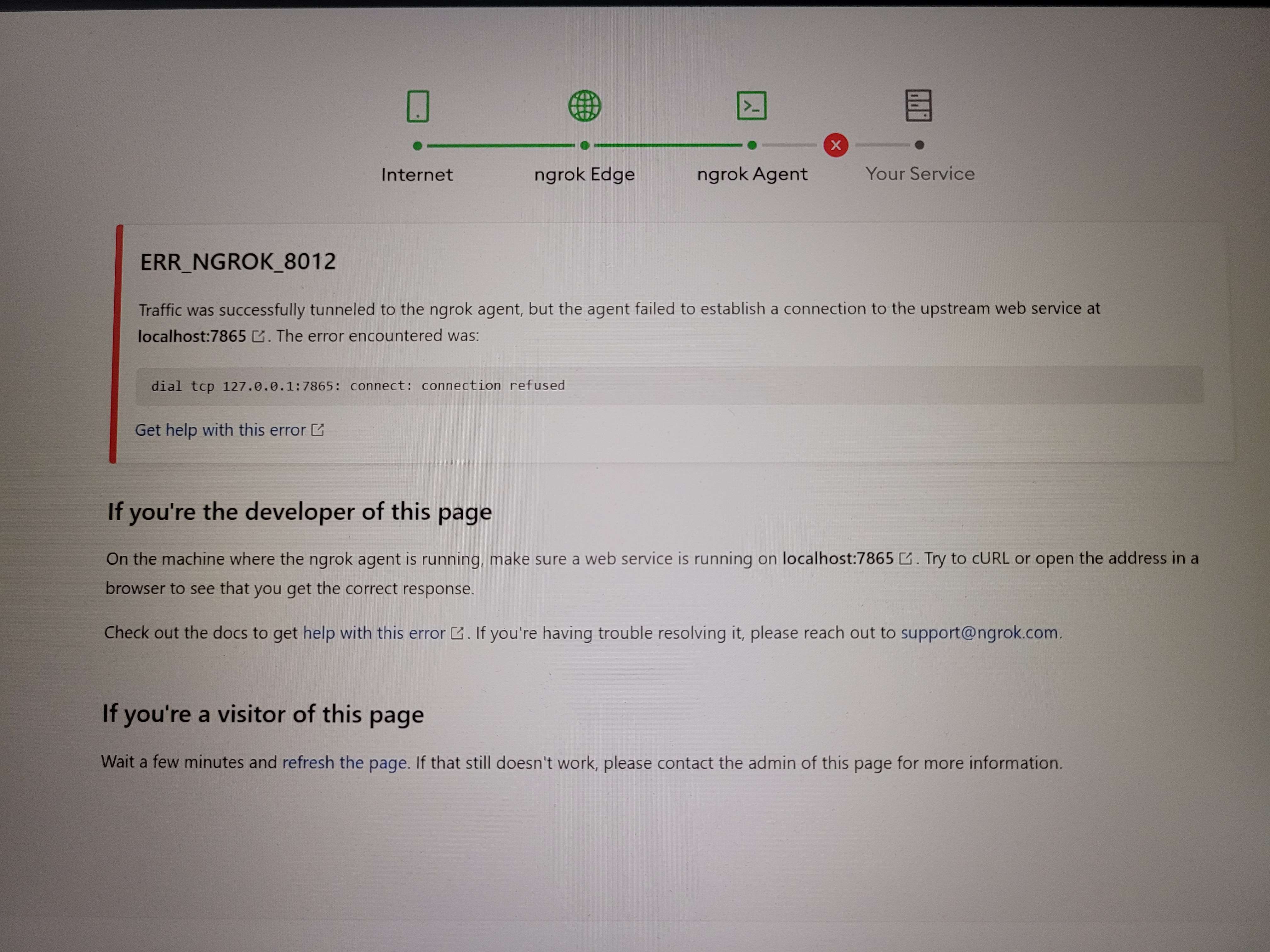Click the gray dot under Your Service

919,145
